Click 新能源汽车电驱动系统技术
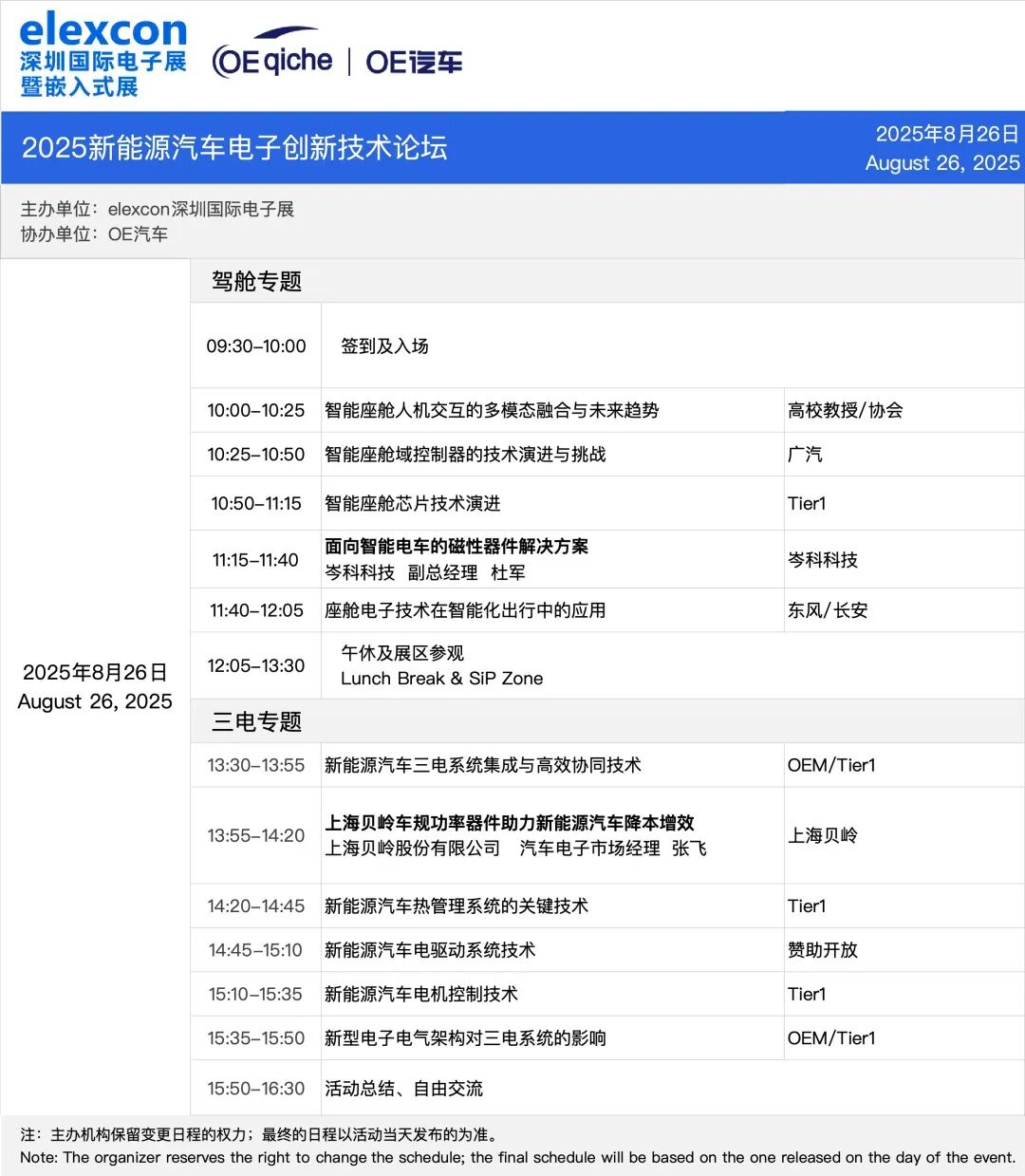The image size is (1025, 1176). pos(430,950)
